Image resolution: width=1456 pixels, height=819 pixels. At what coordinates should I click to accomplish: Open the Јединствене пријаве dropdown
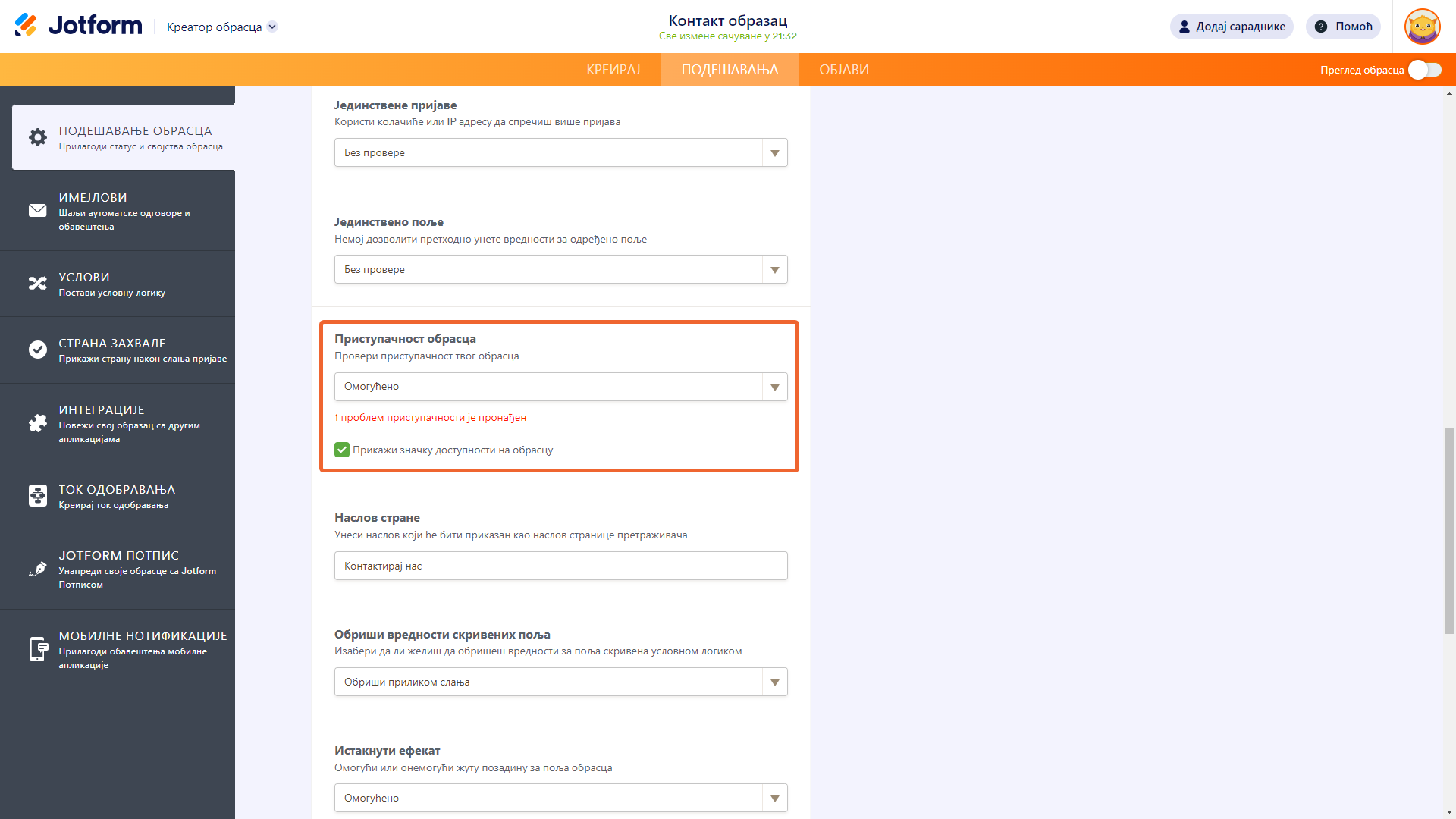[x=560, y=152]
